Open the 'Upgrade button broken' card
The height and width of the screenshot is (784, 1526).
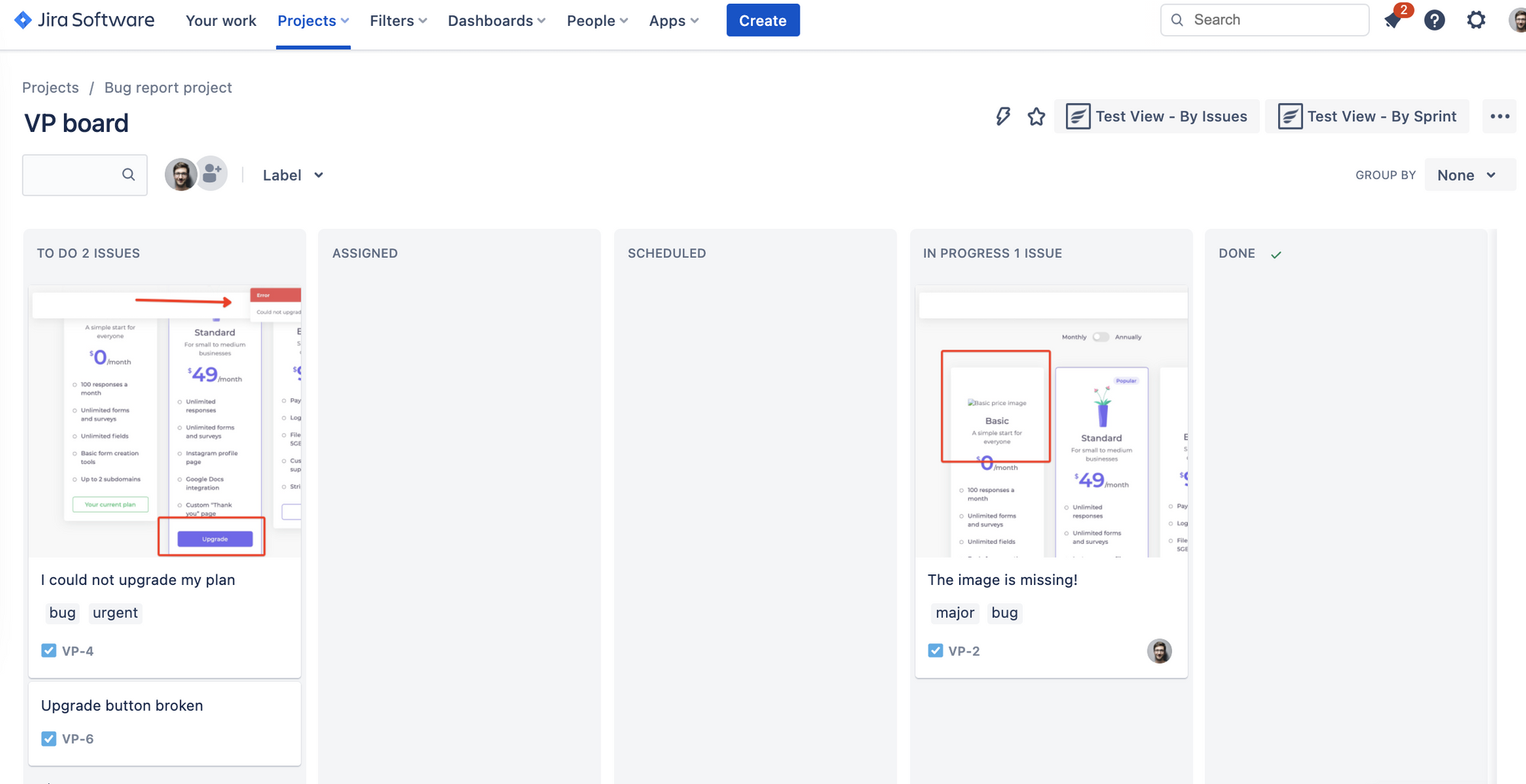pyautogui.click(x=165, y=722)
